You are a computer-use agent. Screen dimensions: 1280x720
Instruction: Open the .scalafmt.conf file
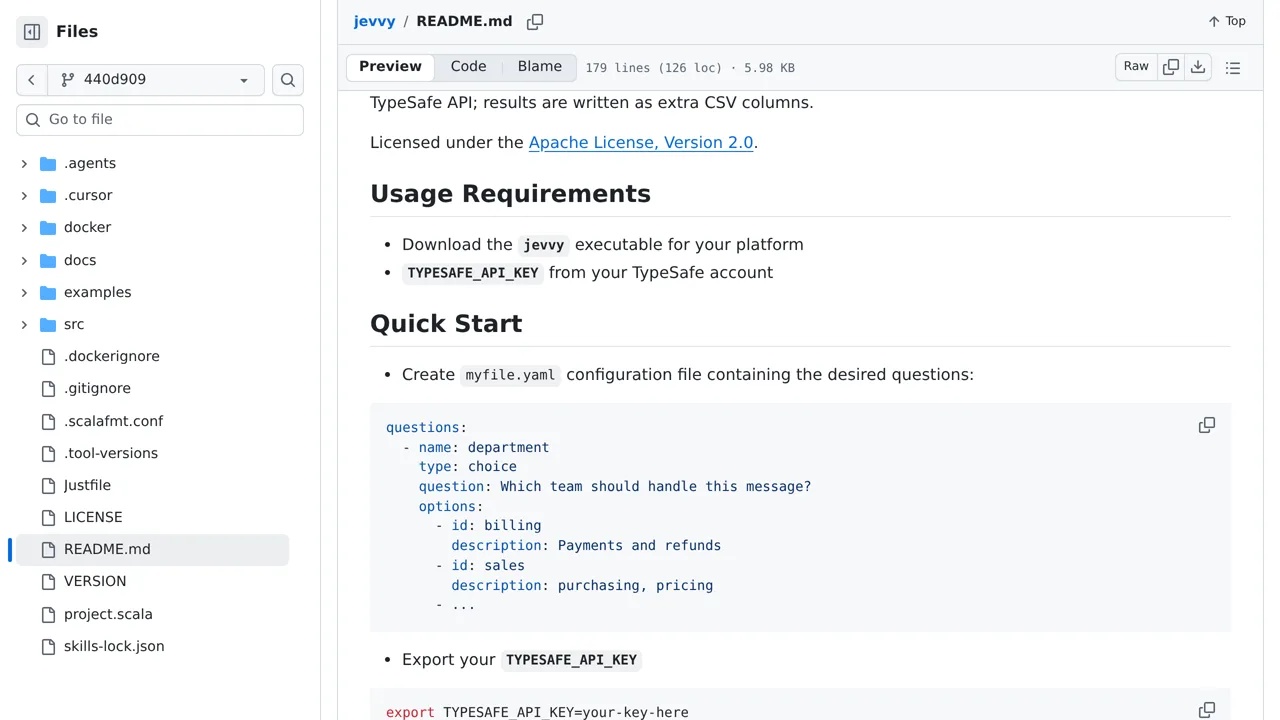(113, 422)
